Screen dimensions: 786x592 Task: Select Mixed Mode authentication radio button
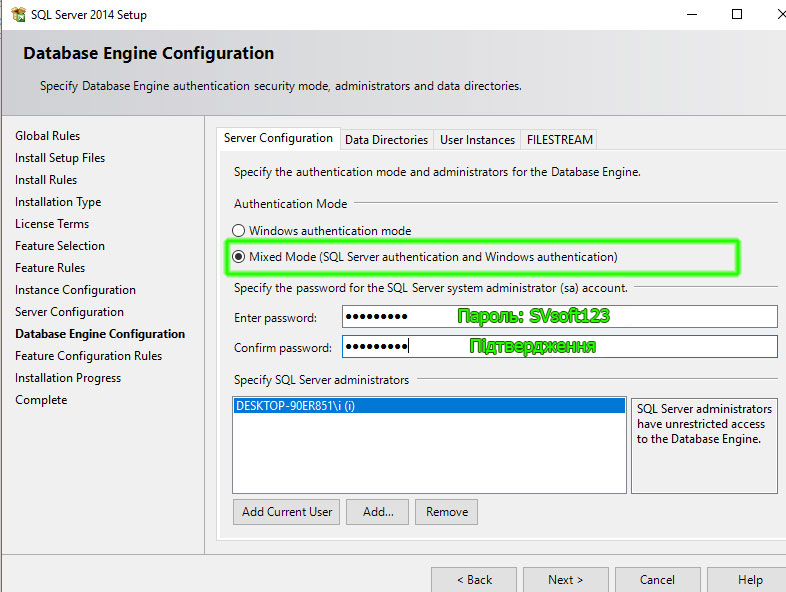239,257
